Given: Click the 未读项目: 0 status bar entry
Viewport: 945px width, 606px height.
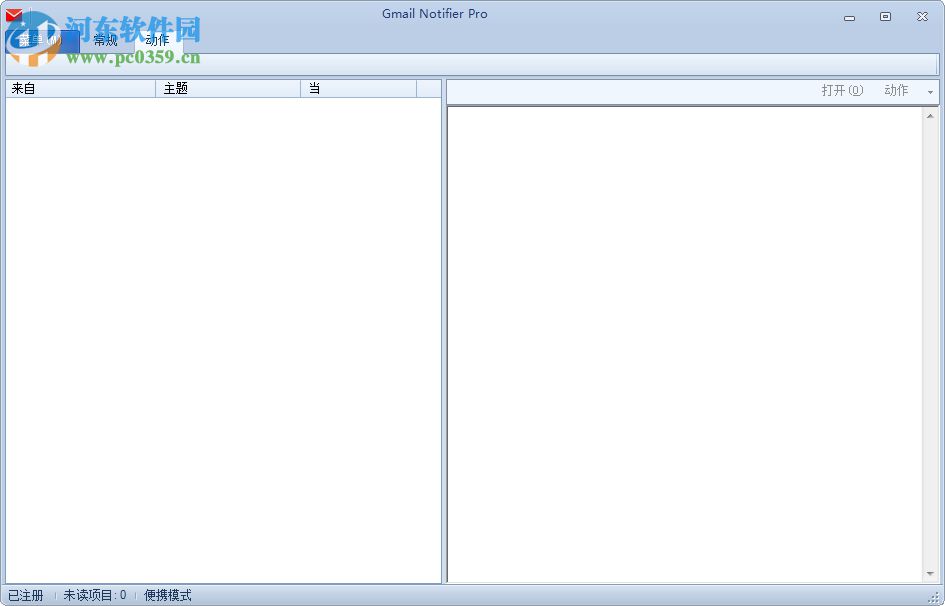Looking at the screenshot, I should [95, 595].
